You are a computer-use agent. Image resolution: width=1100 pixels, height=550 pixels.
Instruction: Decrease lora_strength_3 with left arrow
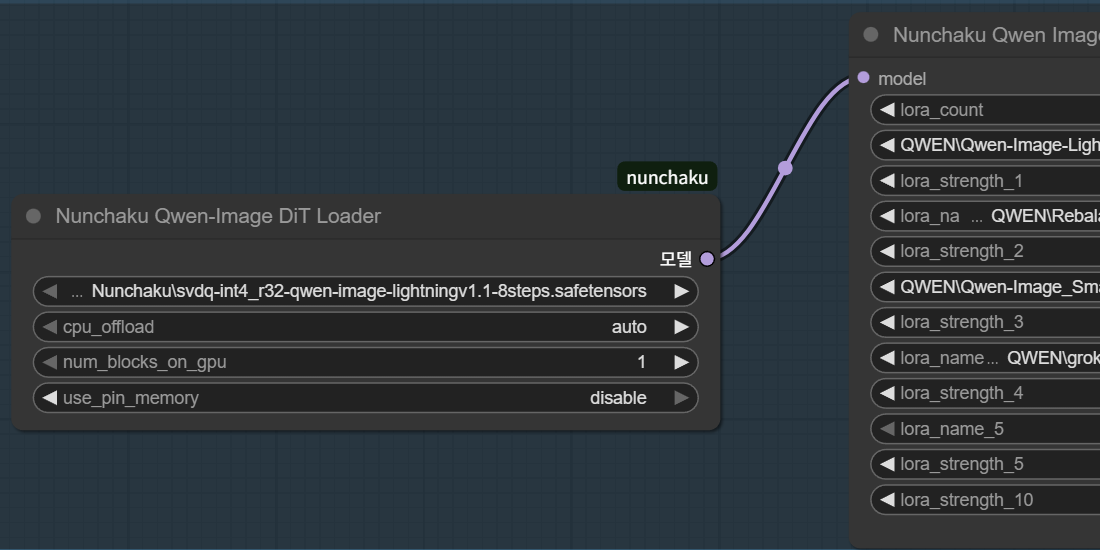(x=887, y=322)
